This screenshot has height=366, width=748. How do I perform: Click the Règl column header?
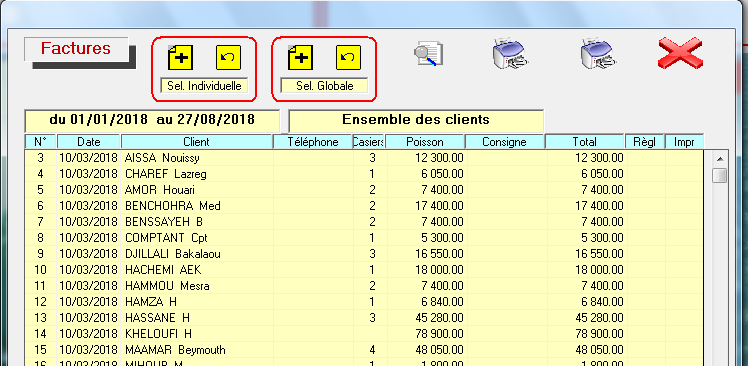644,142
